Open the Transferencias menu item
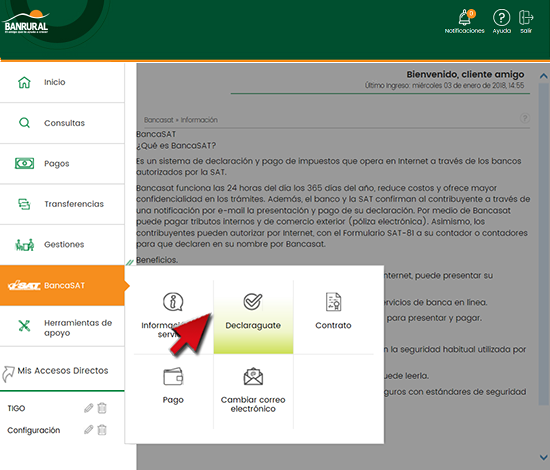 coord(62,204)
